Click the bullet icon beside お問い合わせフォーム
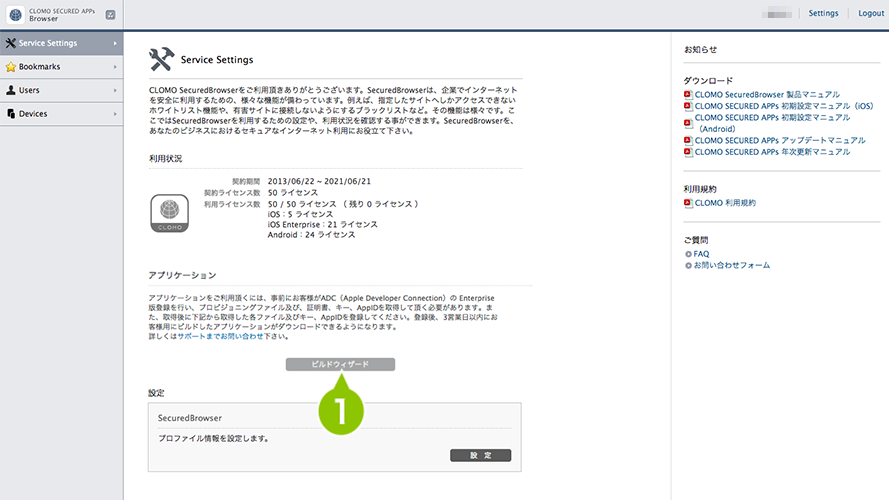 click(x=688, y=265)
